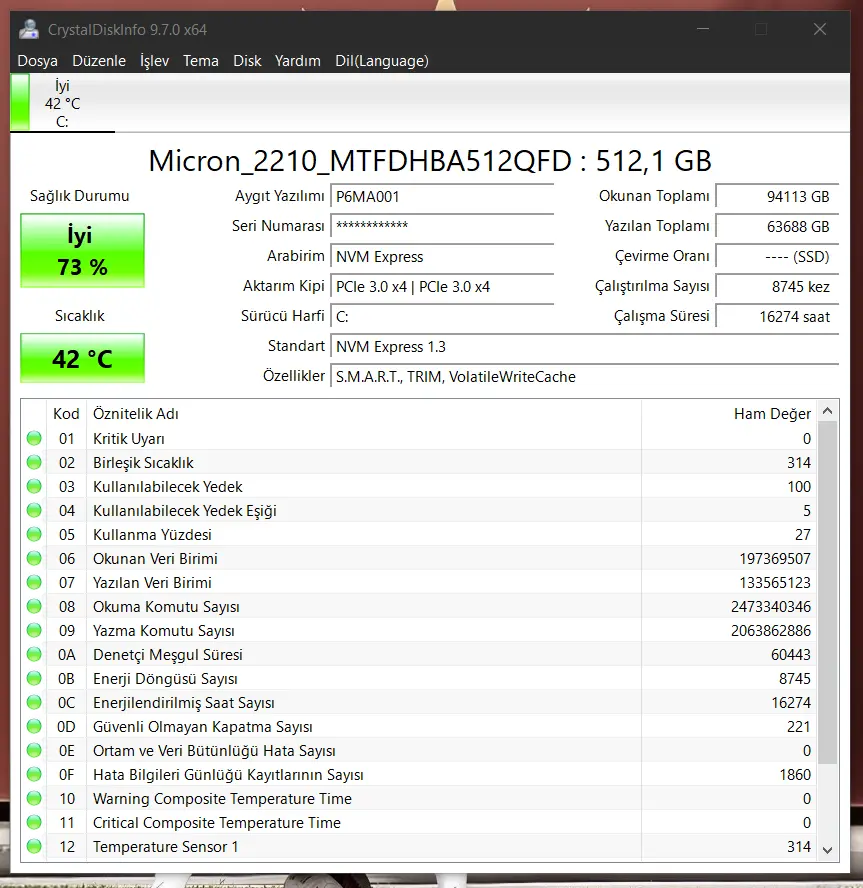This screenshot has height=888, width=863.
Task: Click the İyi 73 % health status button
Action: click(x=83, y=250)
